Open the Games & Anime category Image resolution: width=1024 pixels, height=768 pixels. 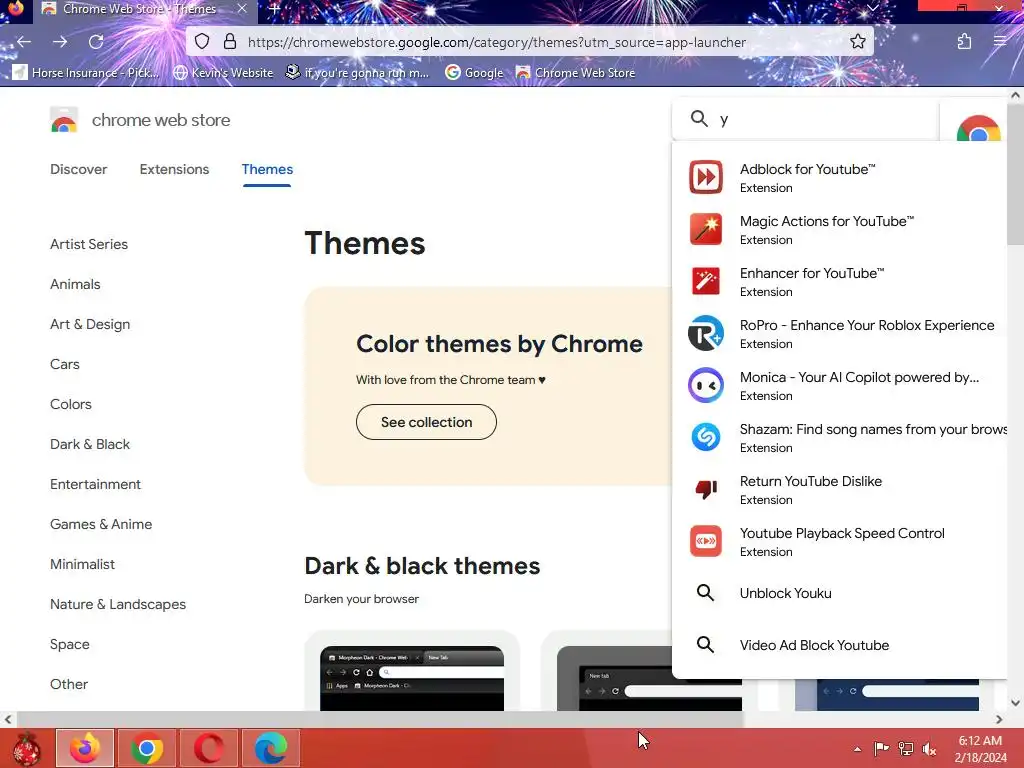101,524
